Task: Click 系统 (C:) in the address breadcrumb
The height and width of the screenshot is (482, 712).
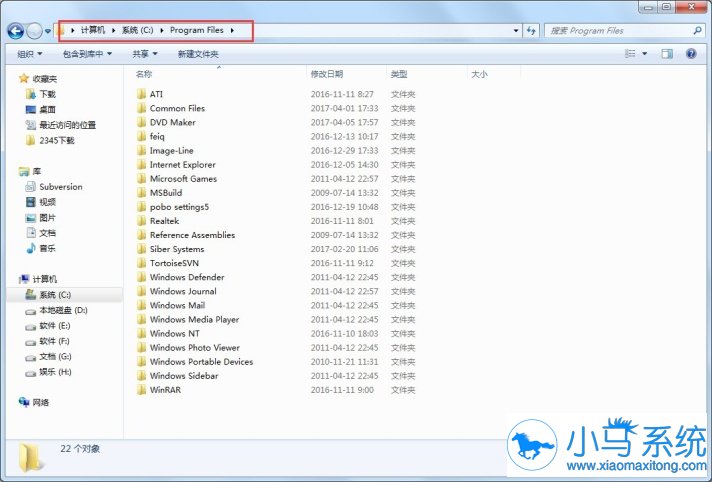Action: 137,30
